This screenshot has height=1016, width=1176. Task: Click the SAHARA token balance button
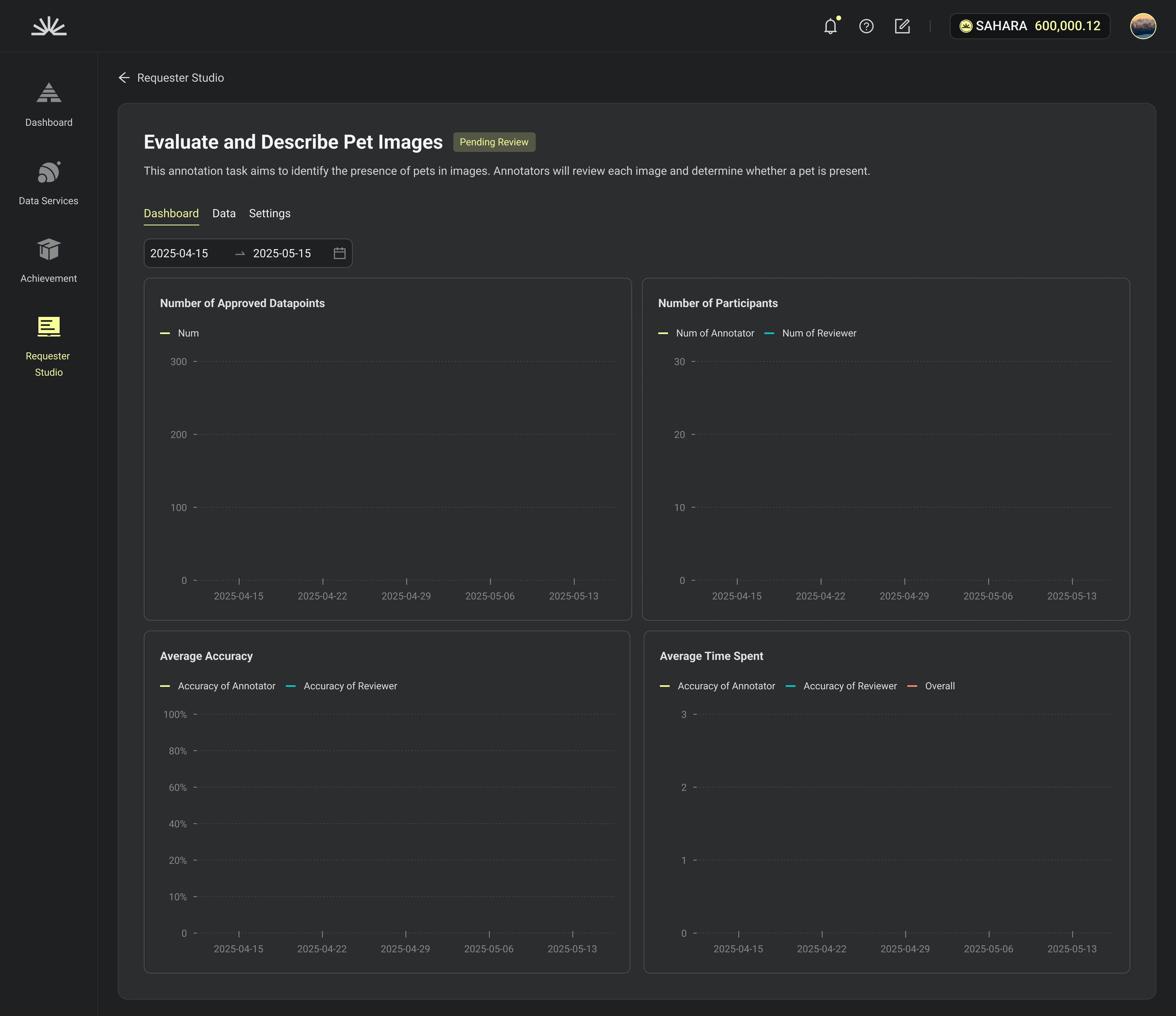(x=1030, y=26)
